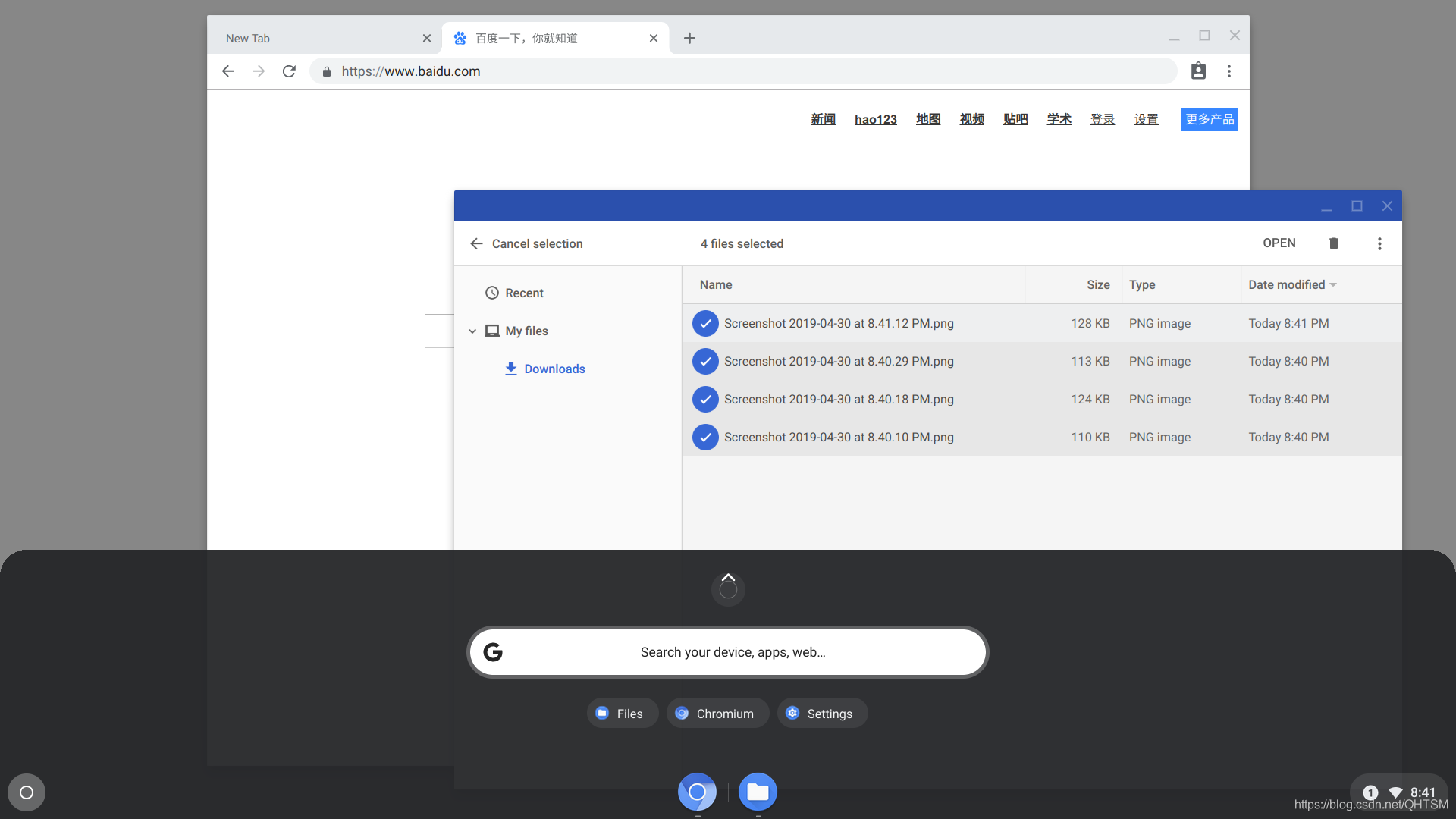Sort by Date modified column header

[x=1287, y=285]
